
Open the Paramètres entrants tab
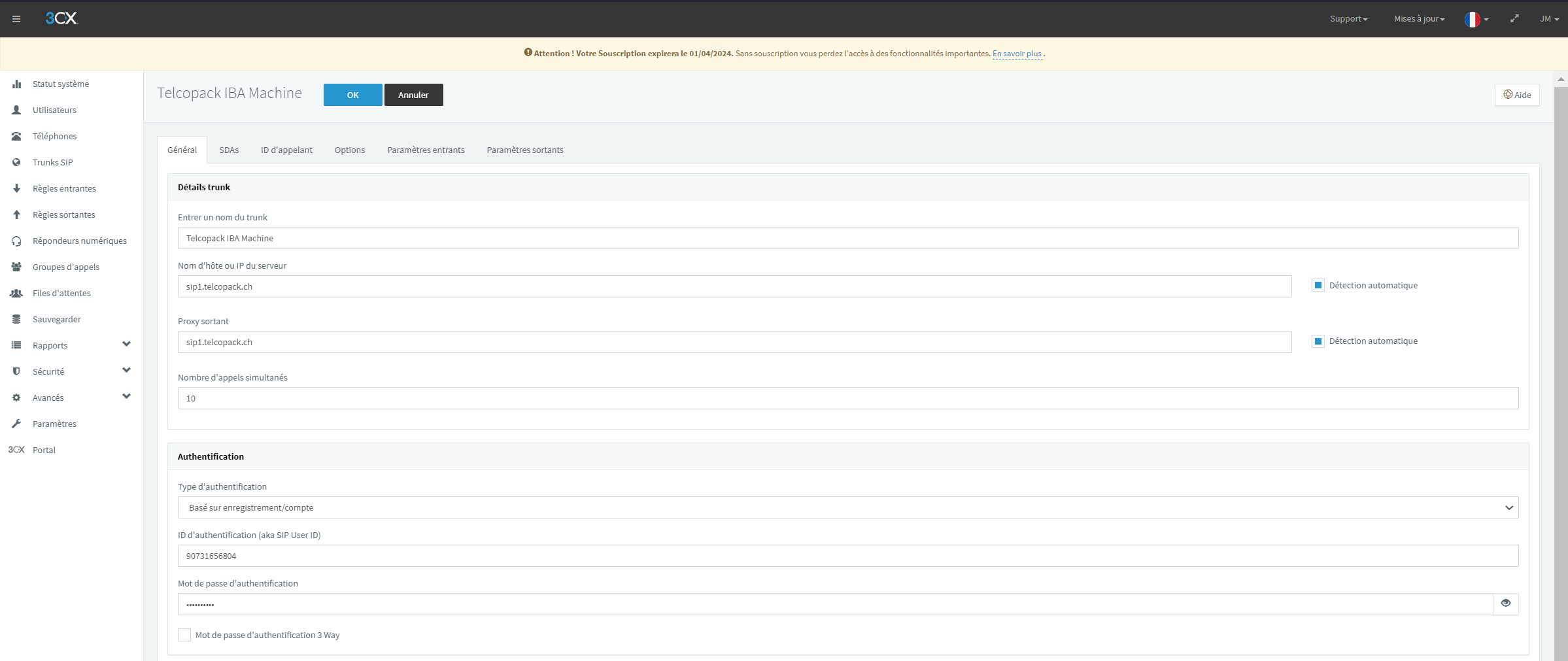tap(426, 150)
